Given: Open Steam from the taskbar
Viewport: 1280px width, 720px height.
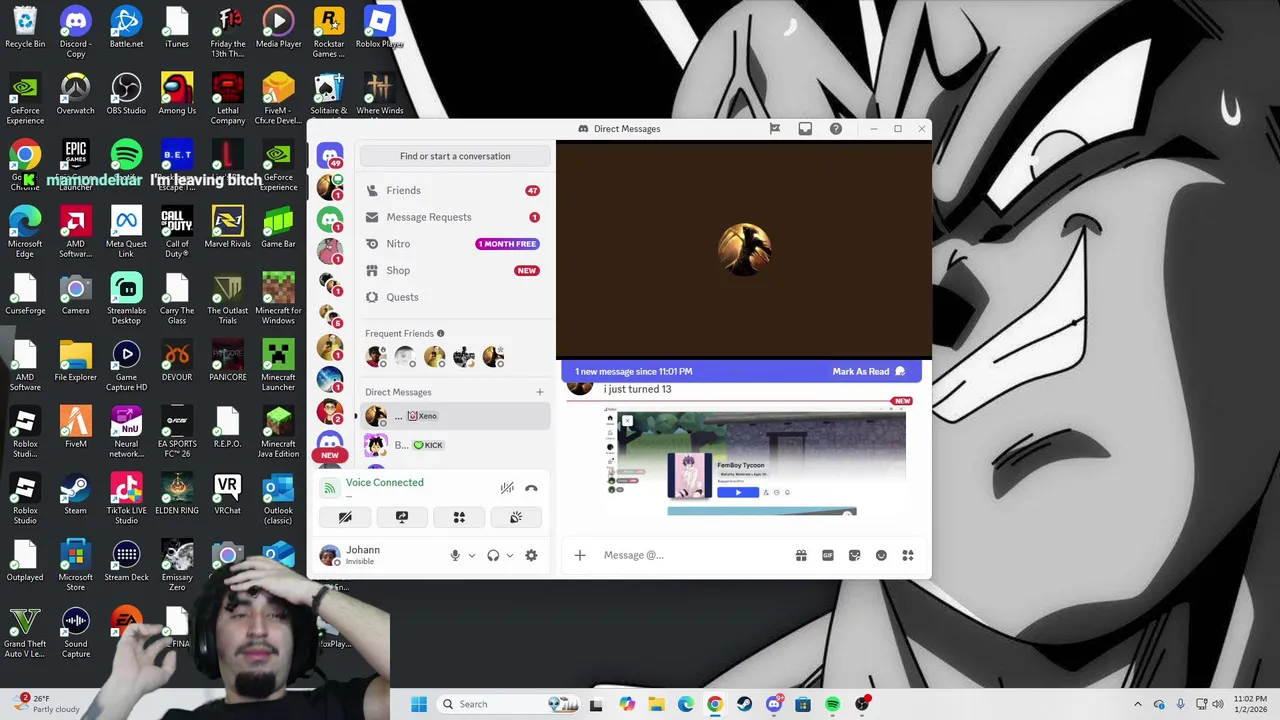Looking at the screenshot, I should (744, 704).
